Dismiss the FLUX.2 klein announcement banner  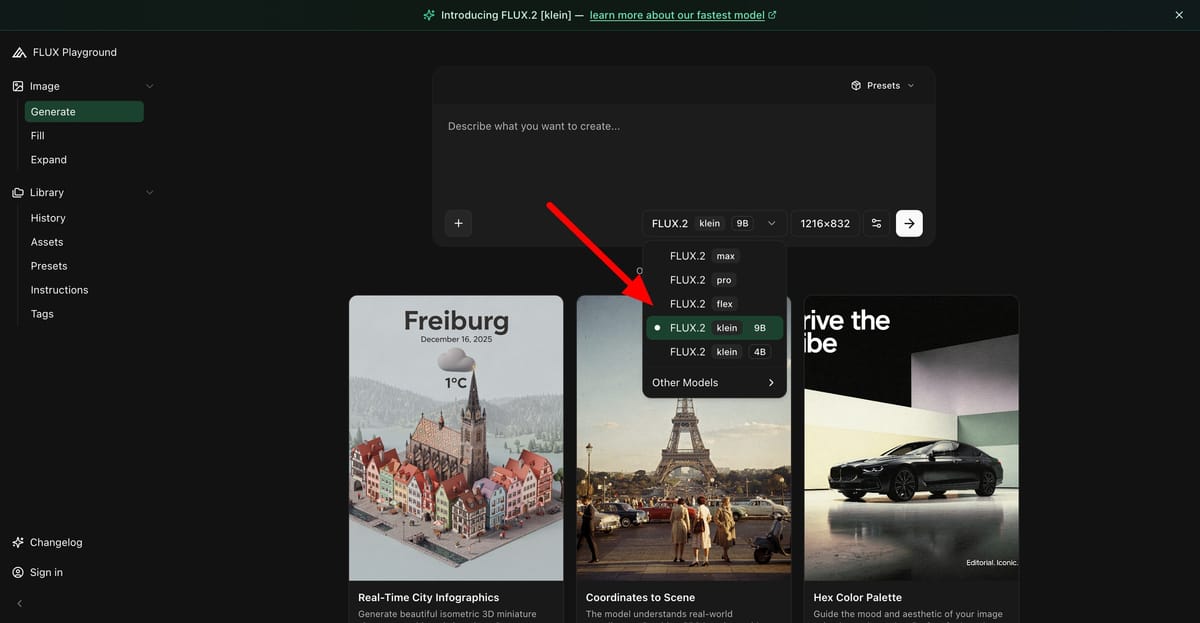point(1178,15)
